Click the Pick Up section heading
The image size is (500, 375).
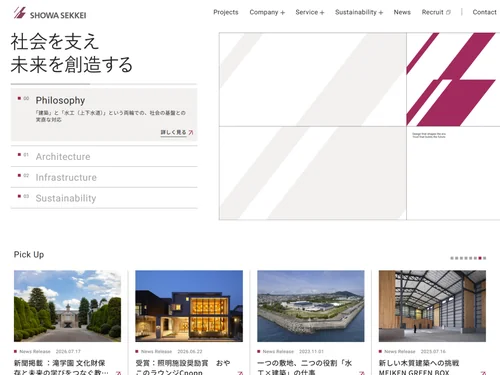click(x=29, y=254)
